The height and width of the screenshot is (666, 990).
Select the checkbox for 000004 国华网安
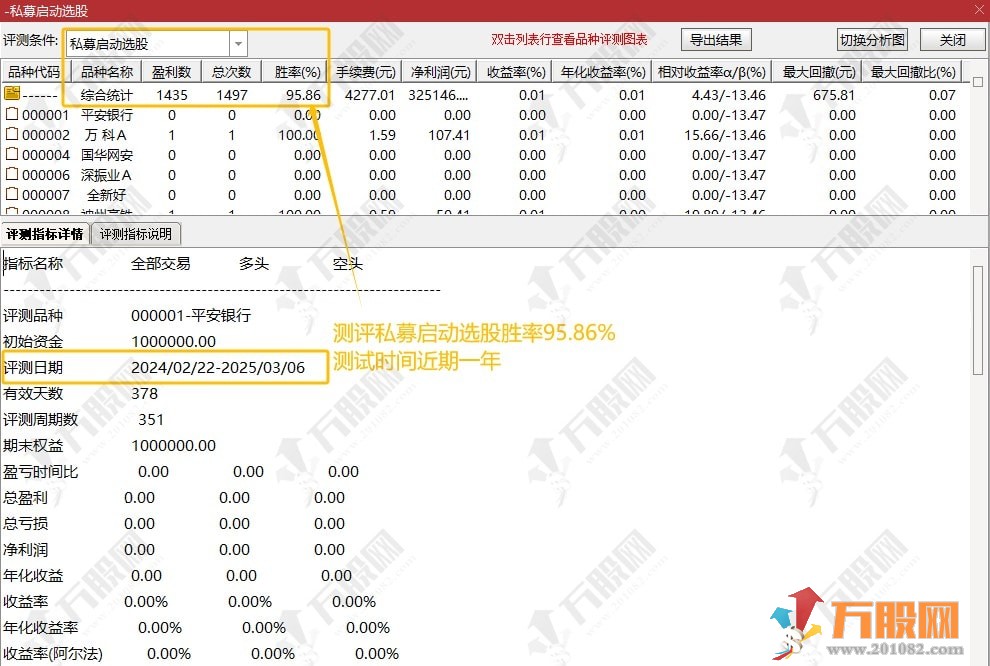click(10, 154)
